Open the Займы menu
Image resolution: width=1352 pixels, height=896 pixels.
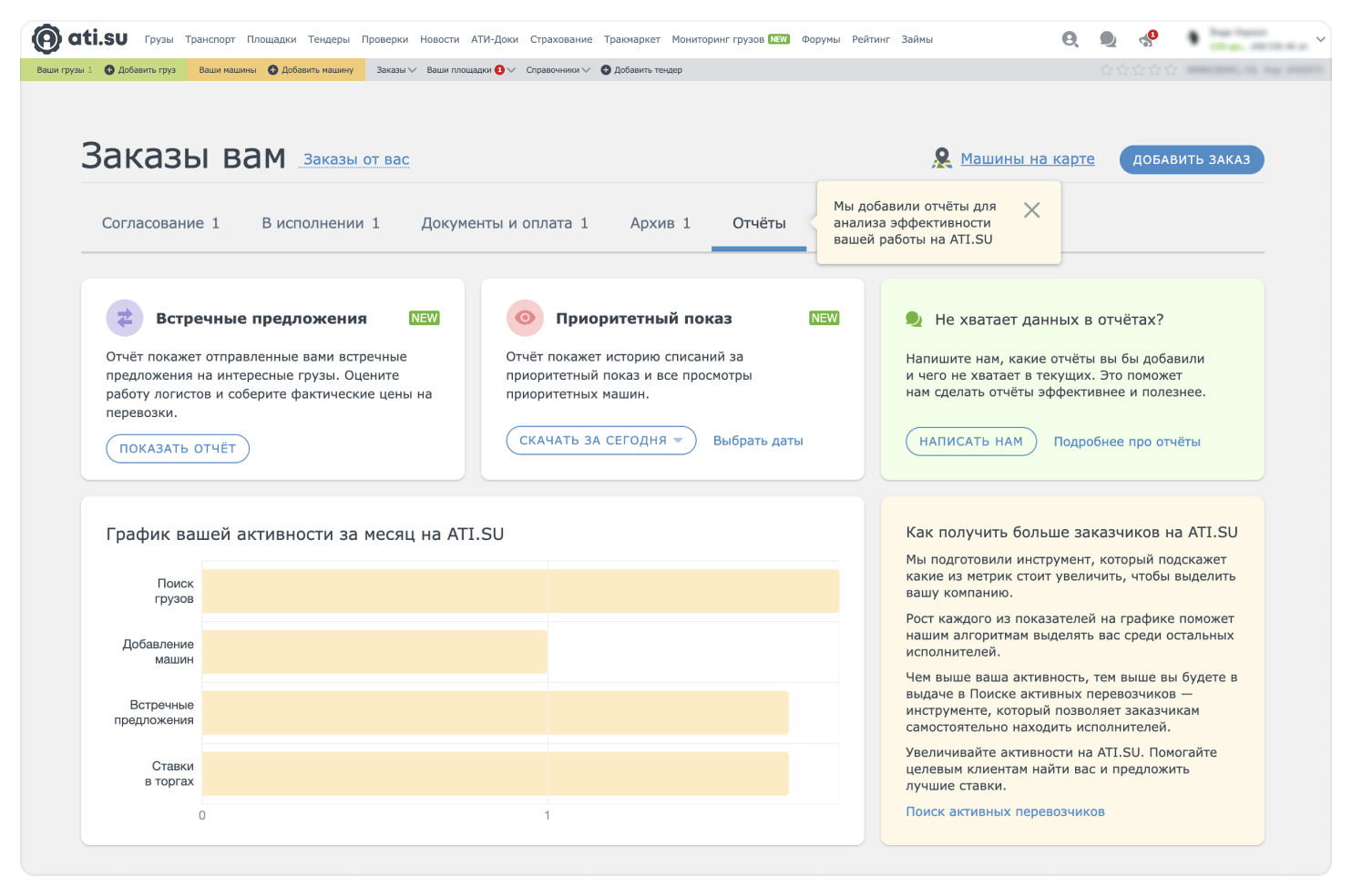click(917, 39)
